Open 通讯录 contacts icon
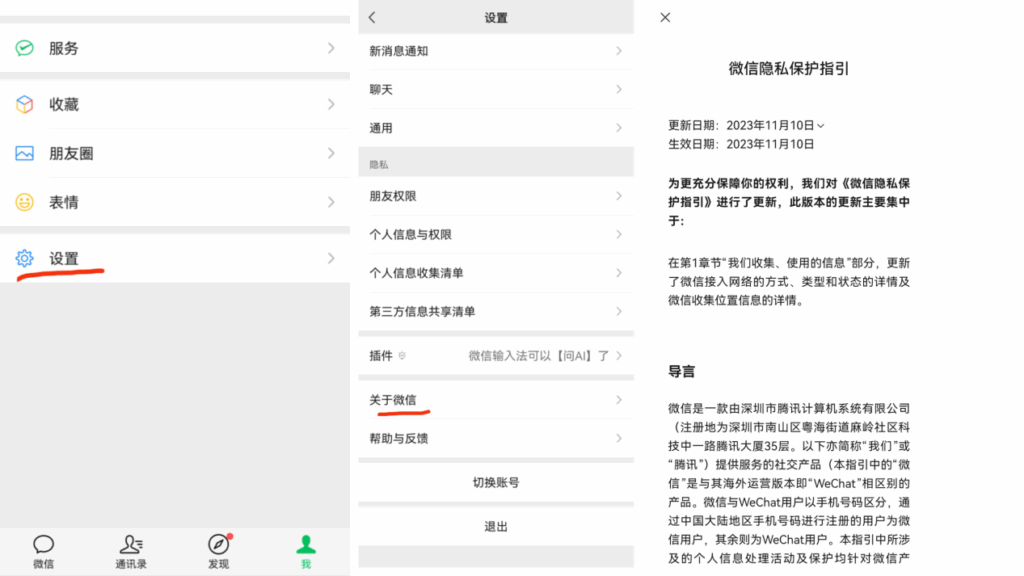 (130, 543)
